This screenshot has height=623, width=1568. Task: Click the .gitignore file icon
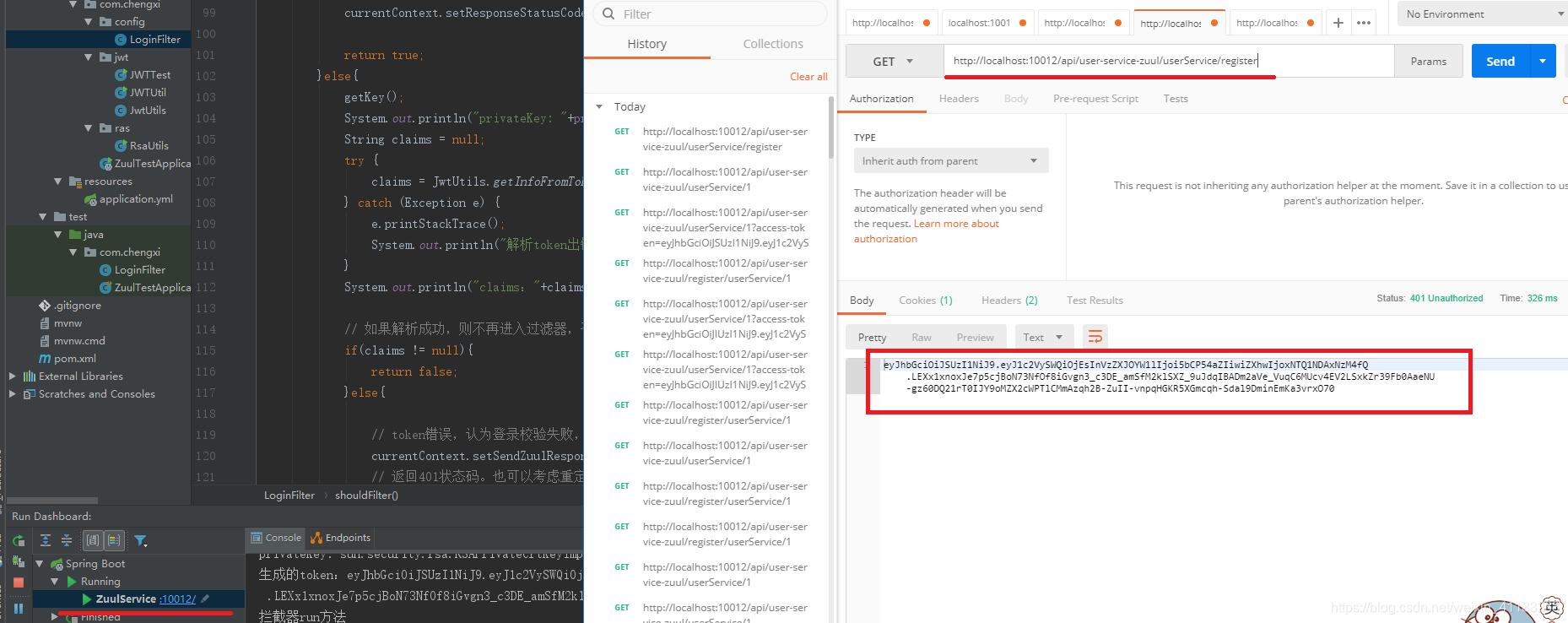[x=45, y=306]
